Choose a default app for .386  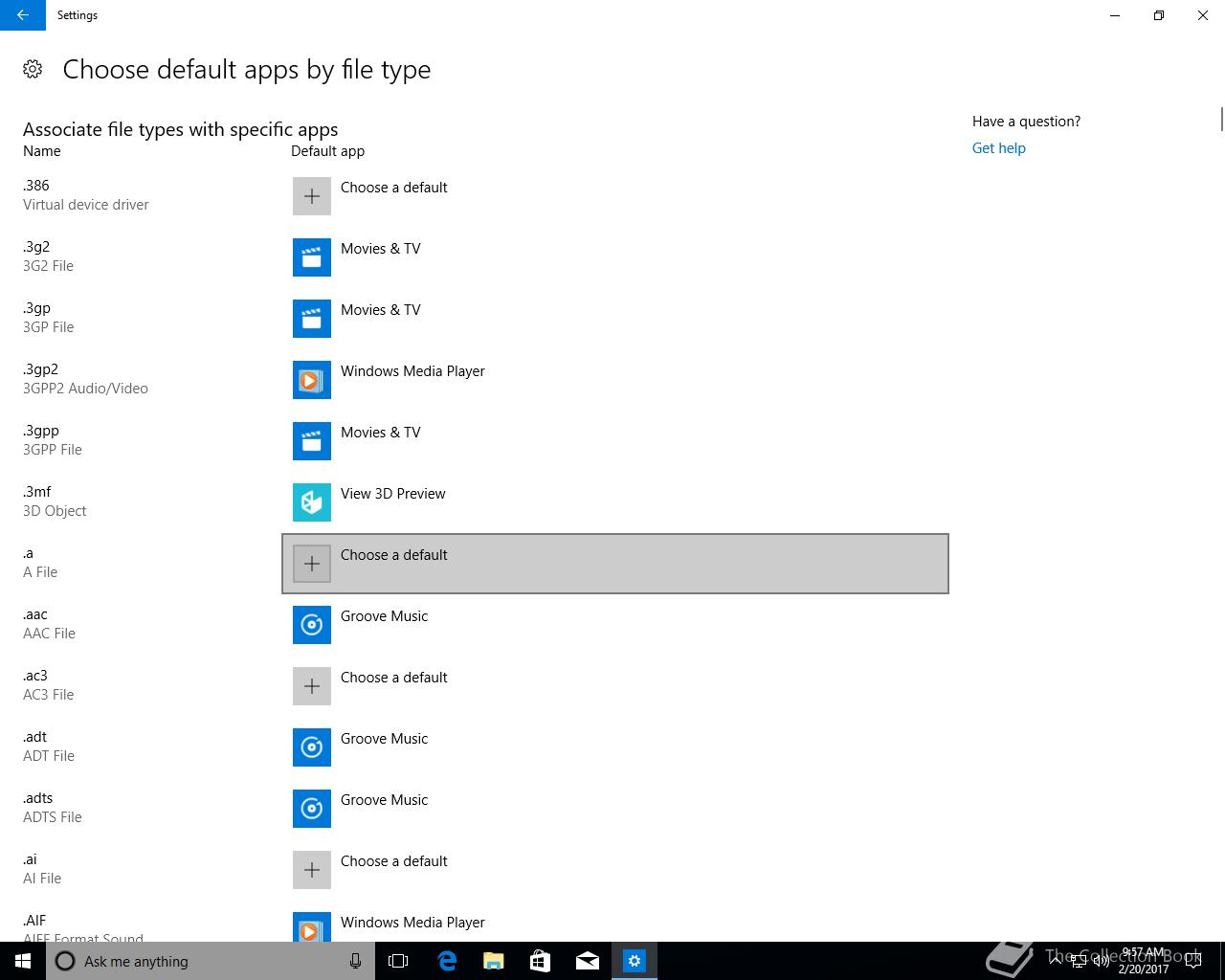tap(615, 196)
